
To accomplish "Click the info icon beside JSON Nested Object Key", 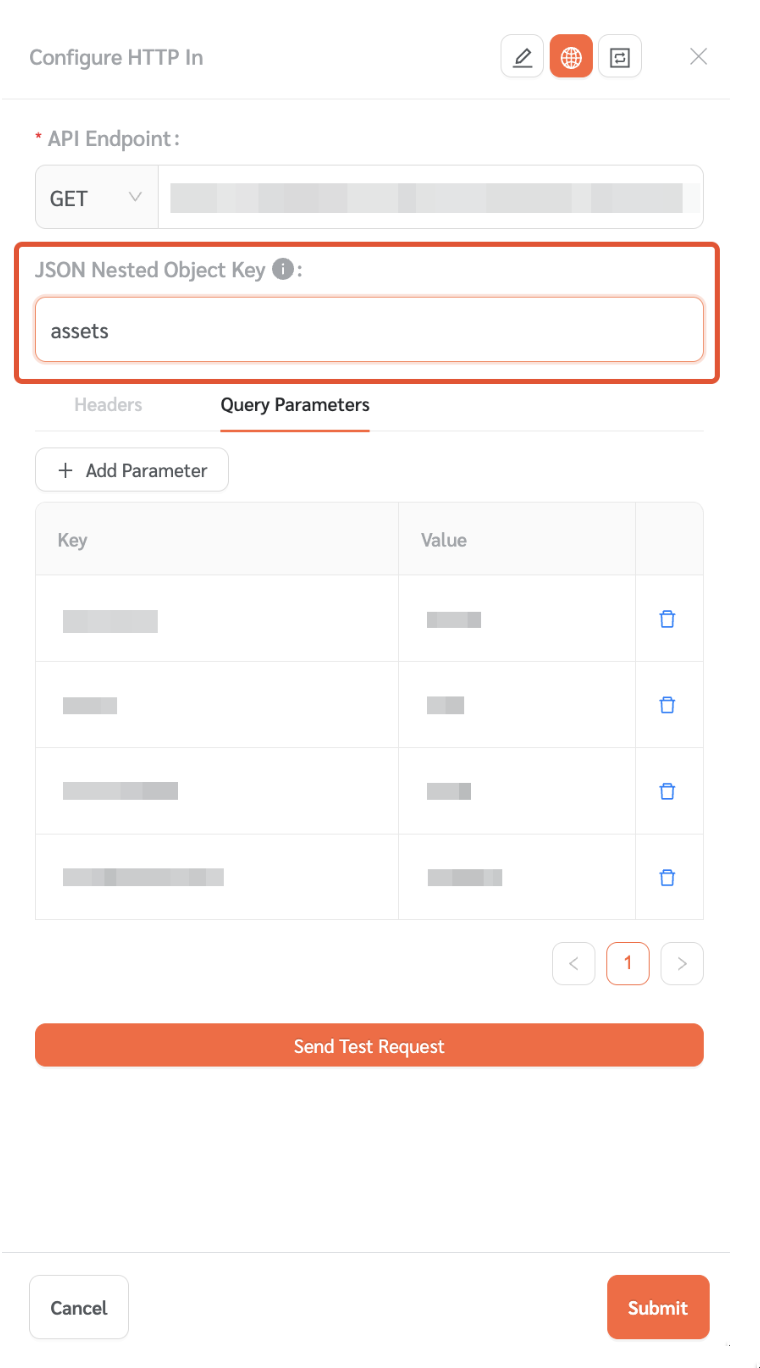I will (x=284, y=269).
